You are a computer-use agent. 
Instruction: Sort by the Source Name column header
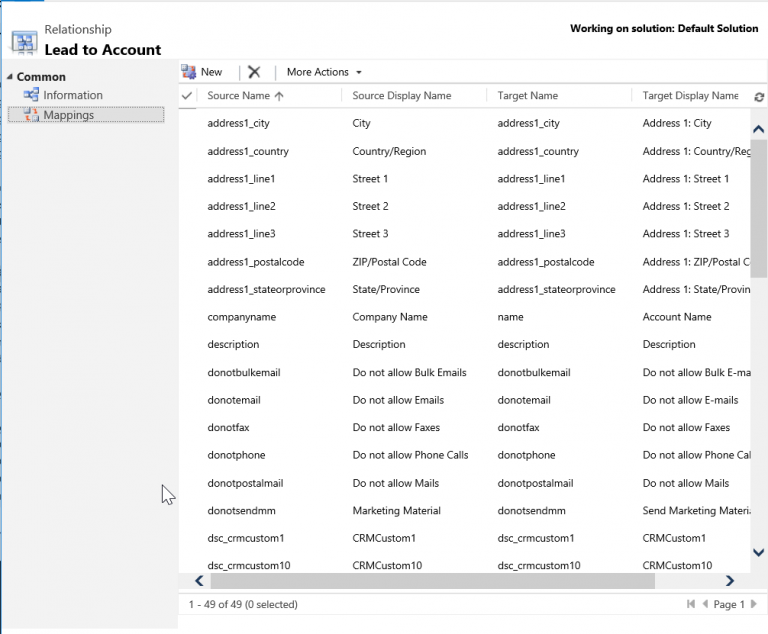[x=239, y=96]
